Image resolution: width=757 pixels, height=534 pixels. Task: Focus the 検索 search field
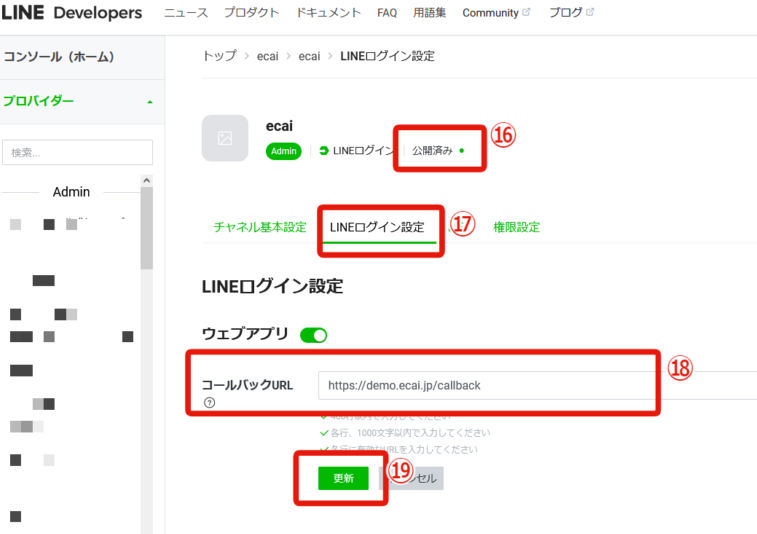77,153
